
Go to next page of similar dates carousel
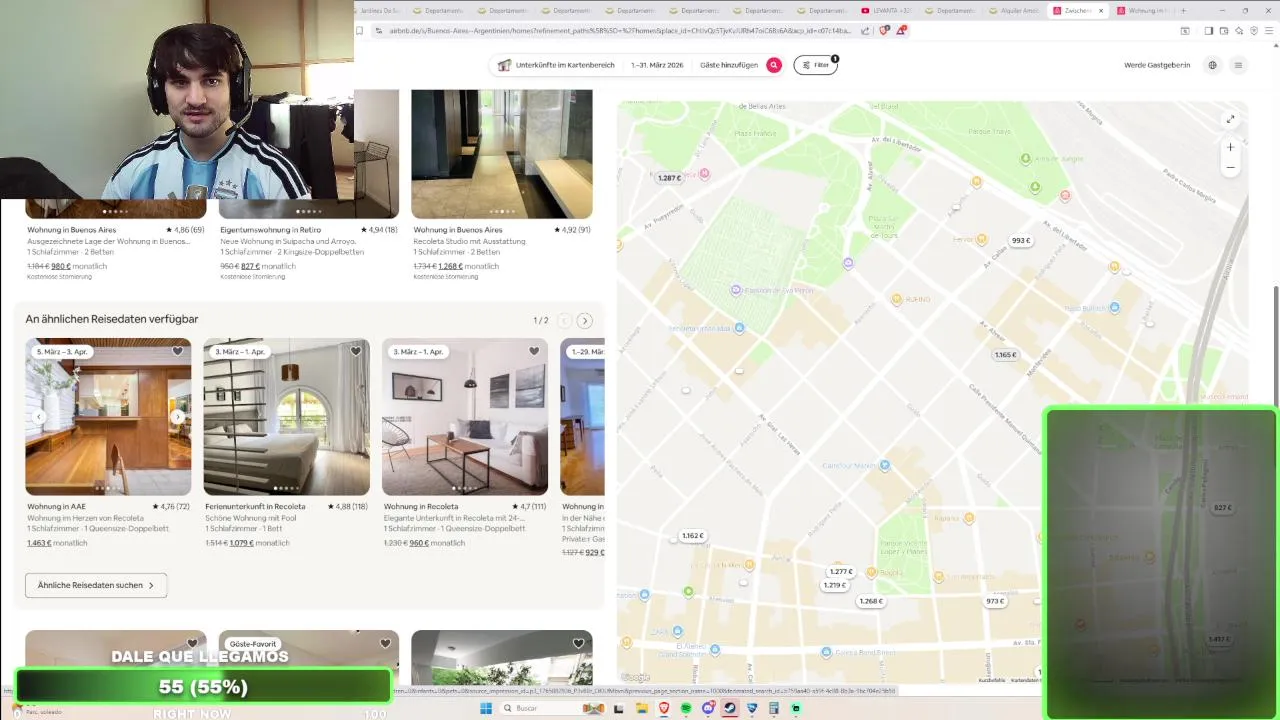point(585,320)
